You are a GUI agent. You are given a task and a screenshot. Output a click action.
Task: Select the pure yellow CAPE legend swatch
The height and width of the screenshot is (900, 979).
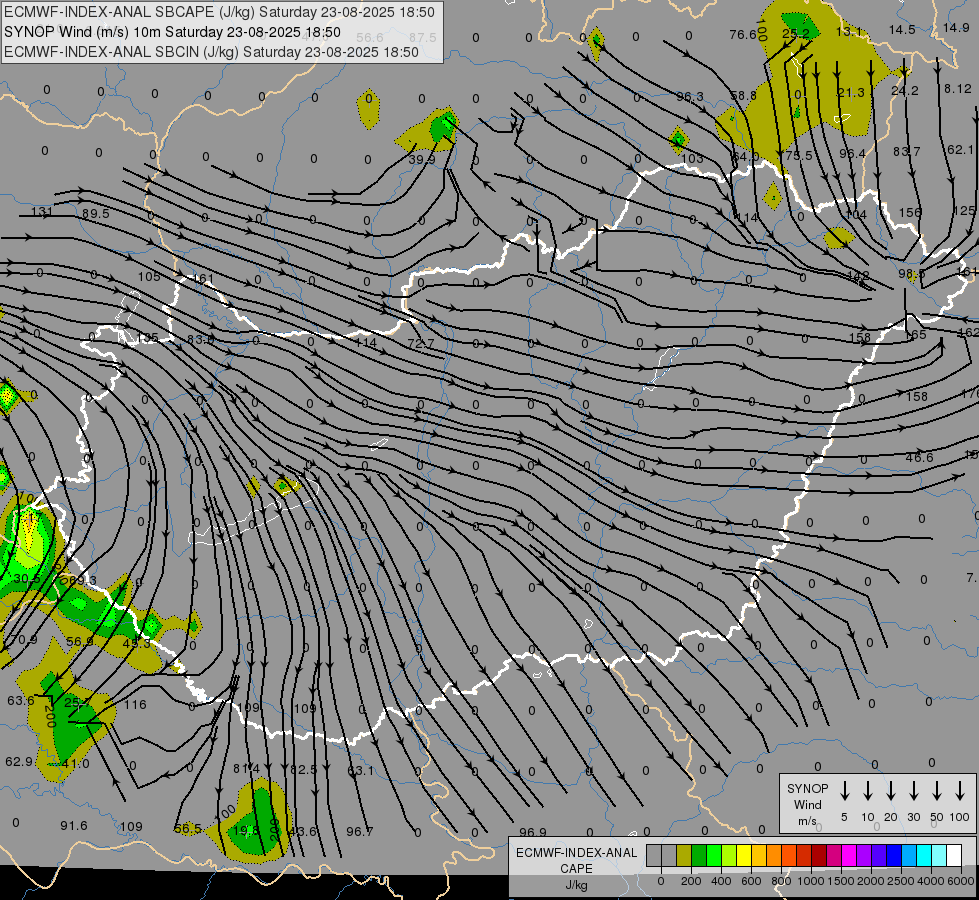(744, 856)
